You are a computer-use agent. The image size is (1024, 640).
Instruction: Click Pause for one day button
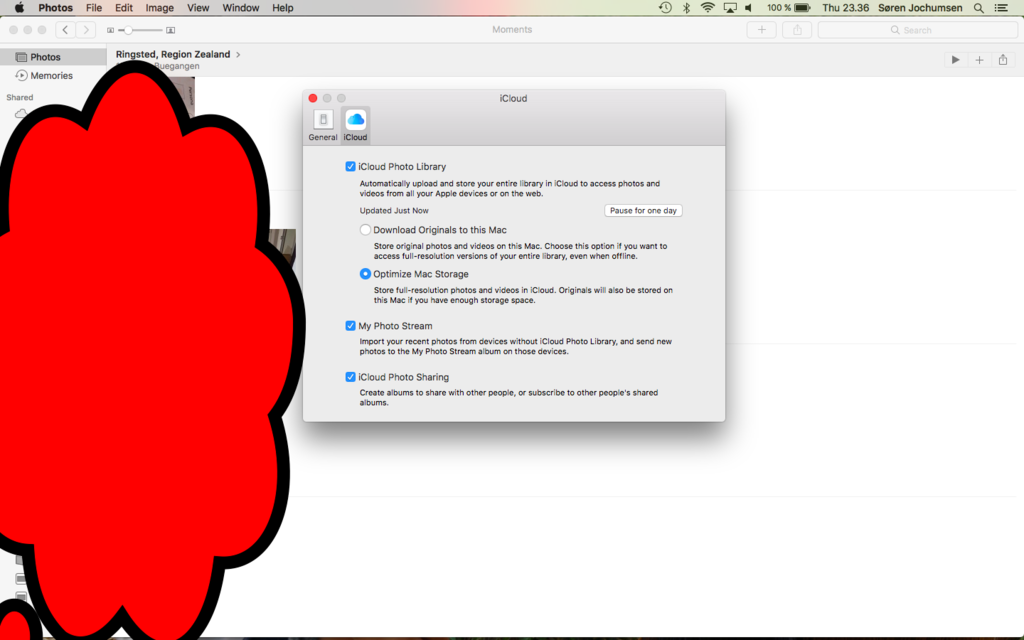(643, 210)
